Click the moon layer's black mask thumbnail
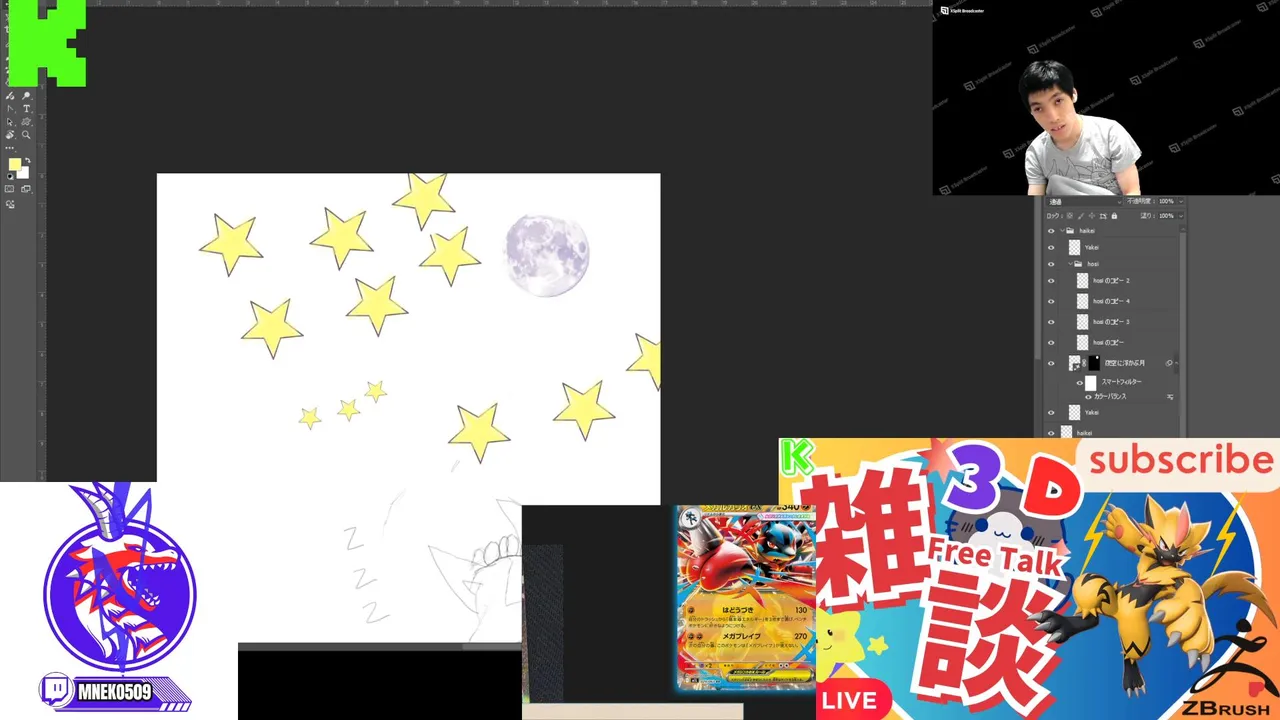The image size is (1280, 720). point(1094,363)
